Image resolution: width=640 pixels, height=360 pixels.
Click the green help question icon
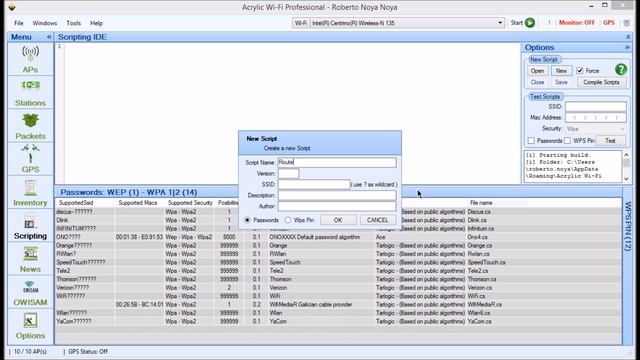click(621, 70)
